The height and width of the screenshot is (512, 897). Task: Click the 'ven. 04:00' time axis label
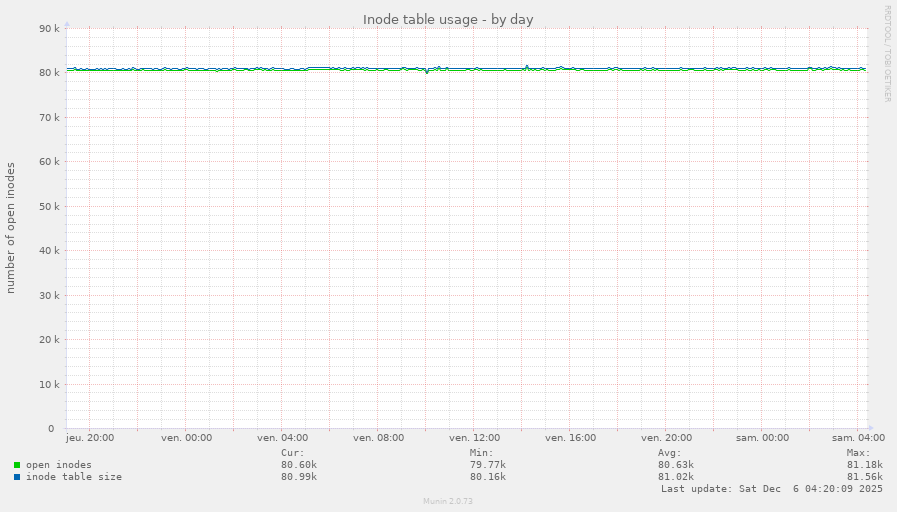pos(282,438)
